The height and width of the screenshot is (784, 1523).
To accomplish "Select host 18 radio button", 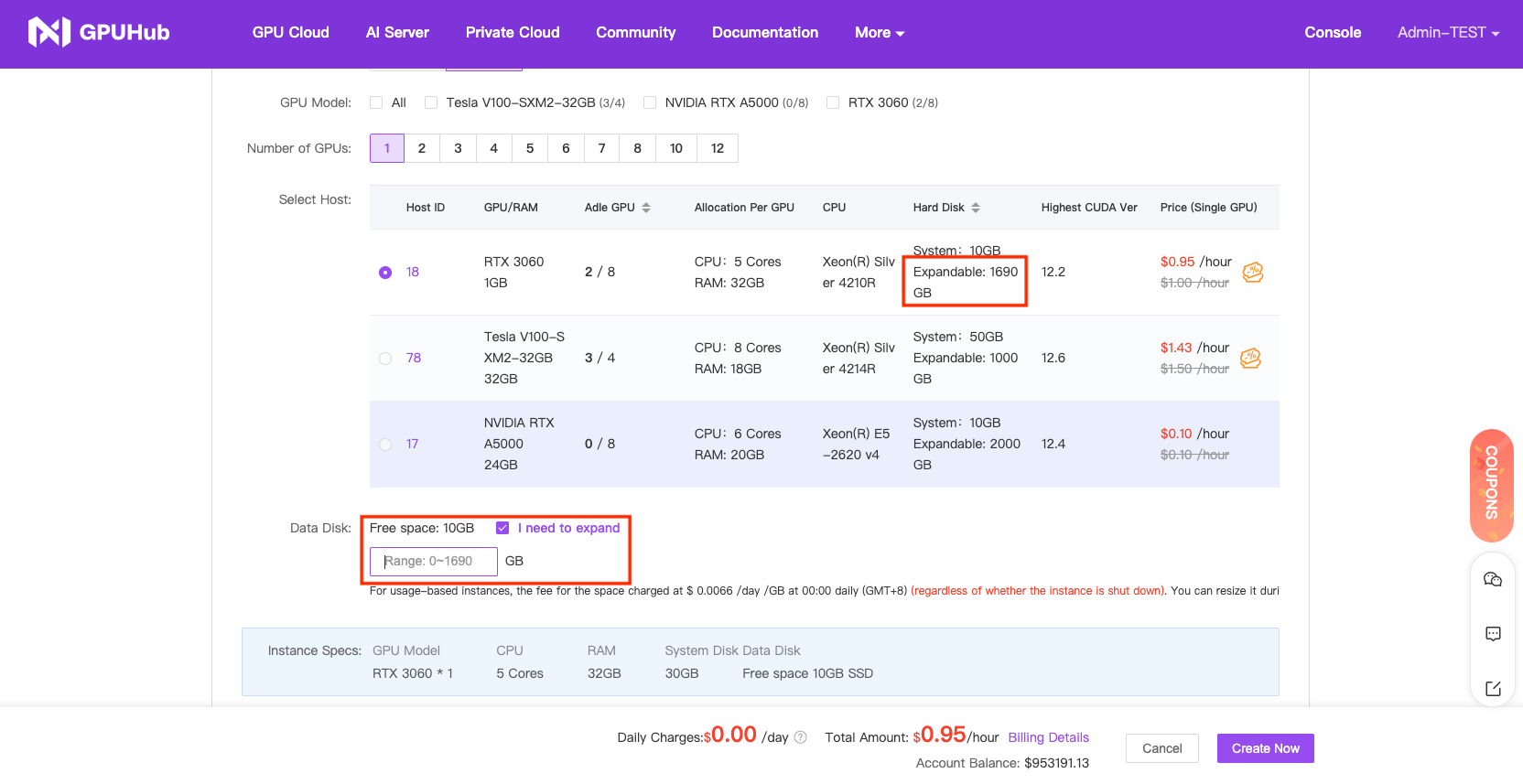I will (x=385, y=273).
